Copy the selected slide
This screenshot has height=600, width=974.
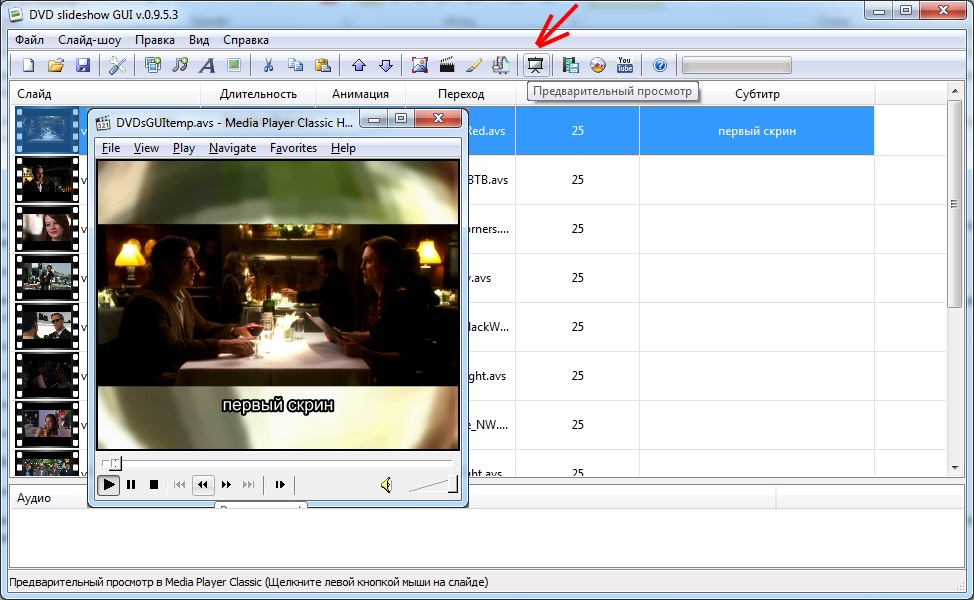coord(296,65)
